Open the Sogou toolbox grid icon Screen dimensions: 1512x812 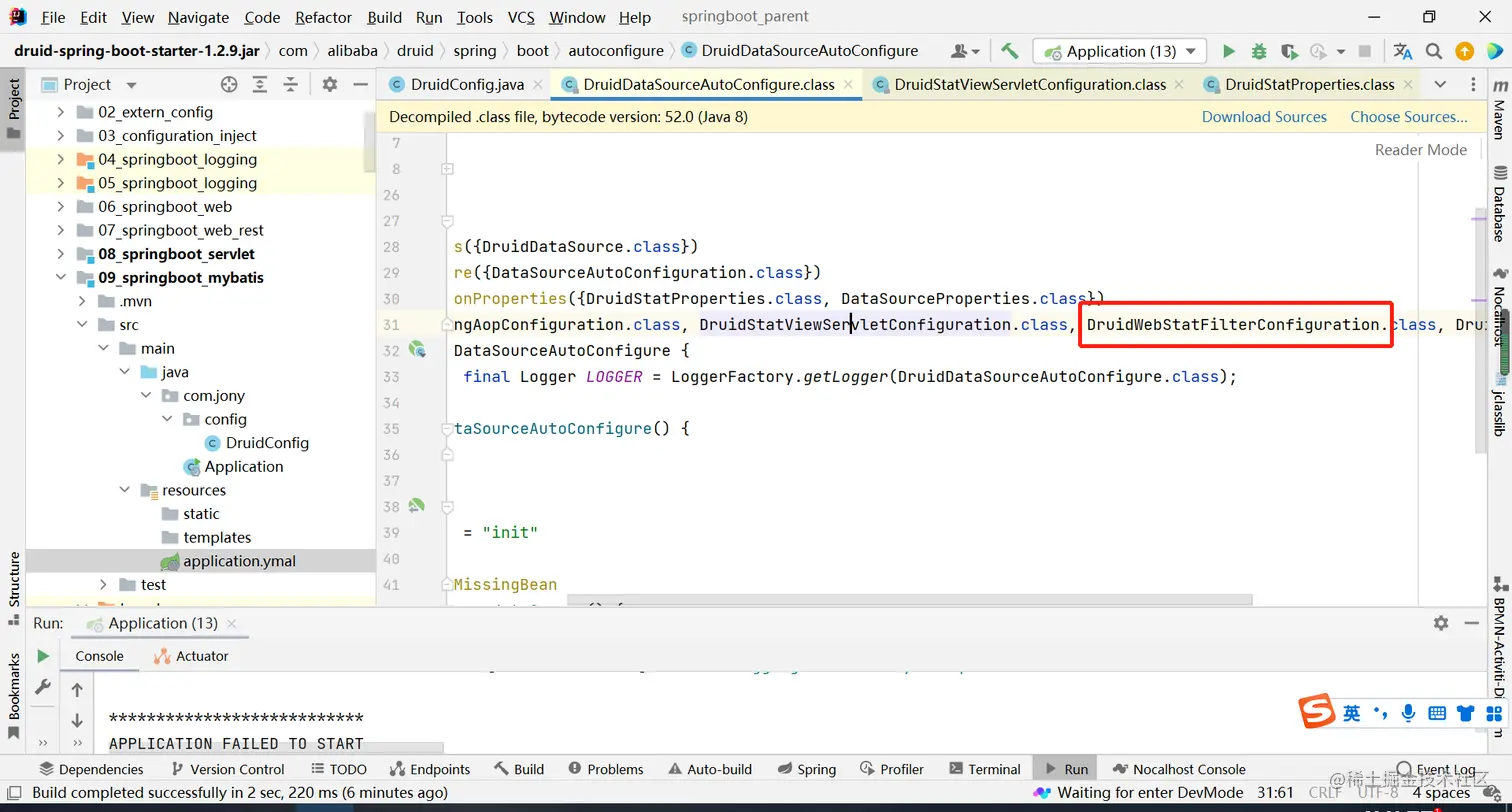(x=1494, y=713)
